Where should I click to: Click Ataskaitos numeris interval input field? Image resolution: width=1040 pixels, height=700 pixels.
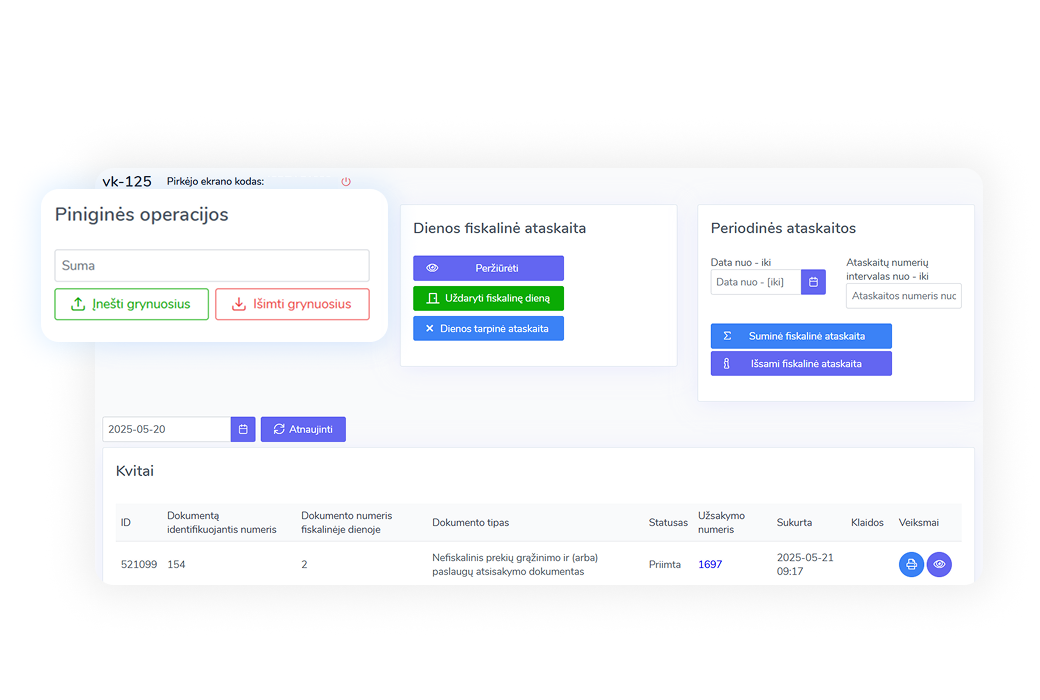pos(903,296)
